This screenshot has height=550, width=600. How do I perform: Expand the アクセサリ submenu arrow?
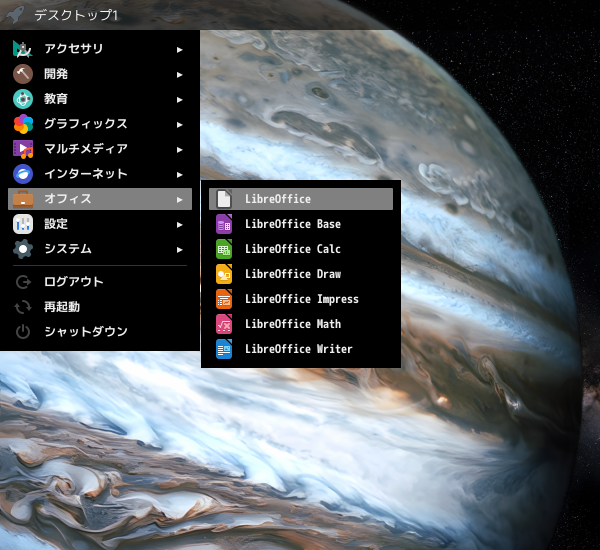[179, 49]
